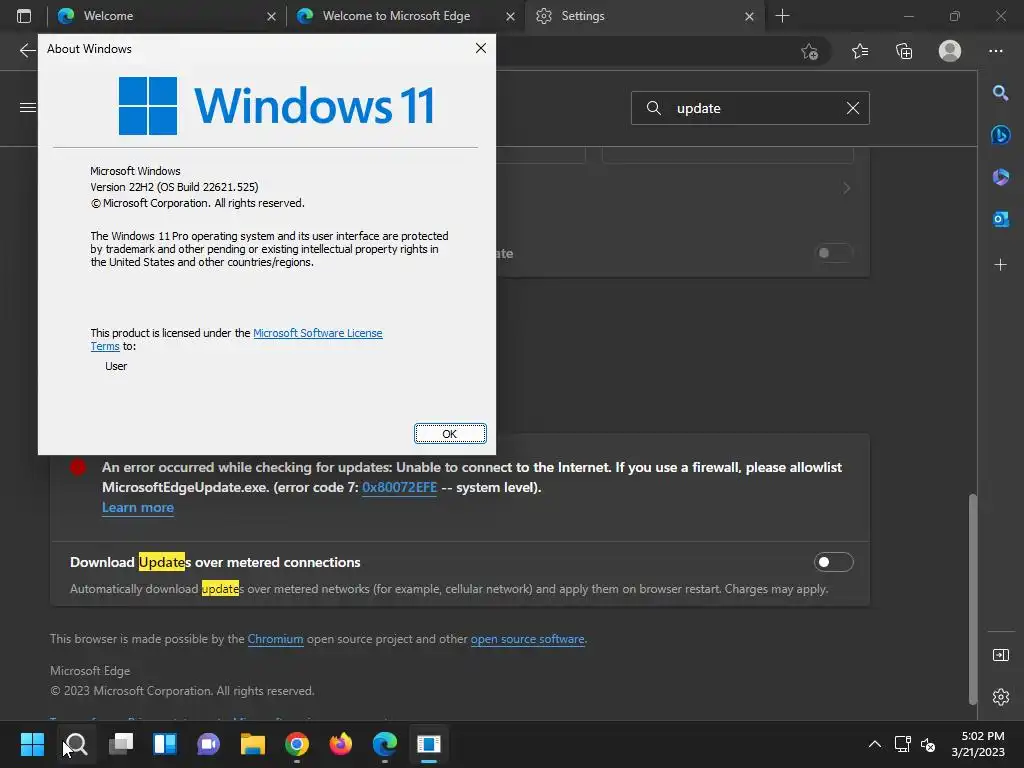Open Windows Start menu
This screenshot has width=1024, height=768.
click(x=32, y=744)
